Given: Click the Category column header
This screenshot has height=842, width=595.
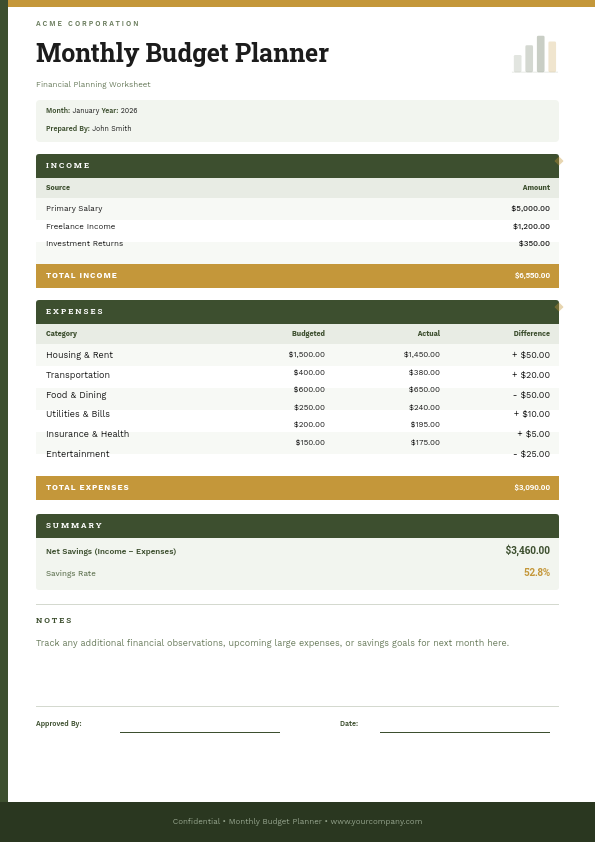Looking at the screenshot, I should click(x=61, y=333).
